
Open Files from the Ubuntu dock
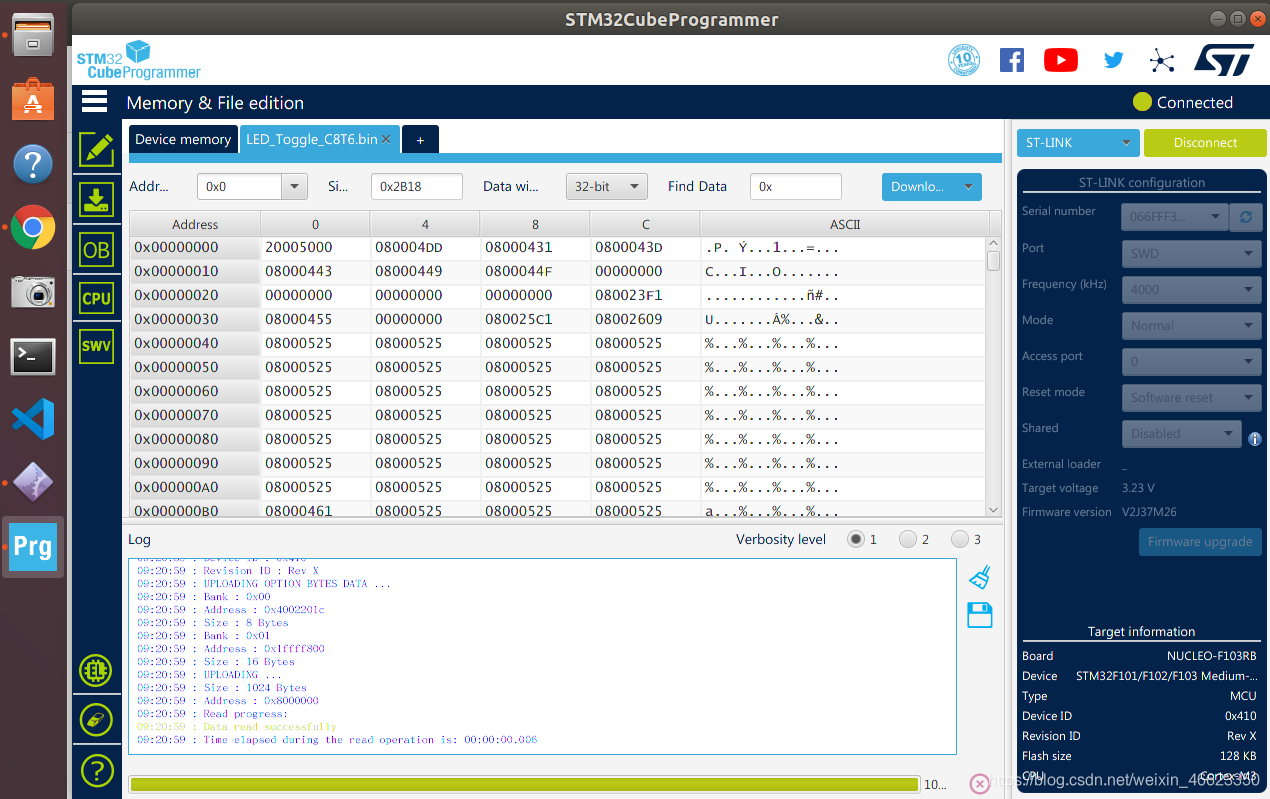(x=33, y=35)
